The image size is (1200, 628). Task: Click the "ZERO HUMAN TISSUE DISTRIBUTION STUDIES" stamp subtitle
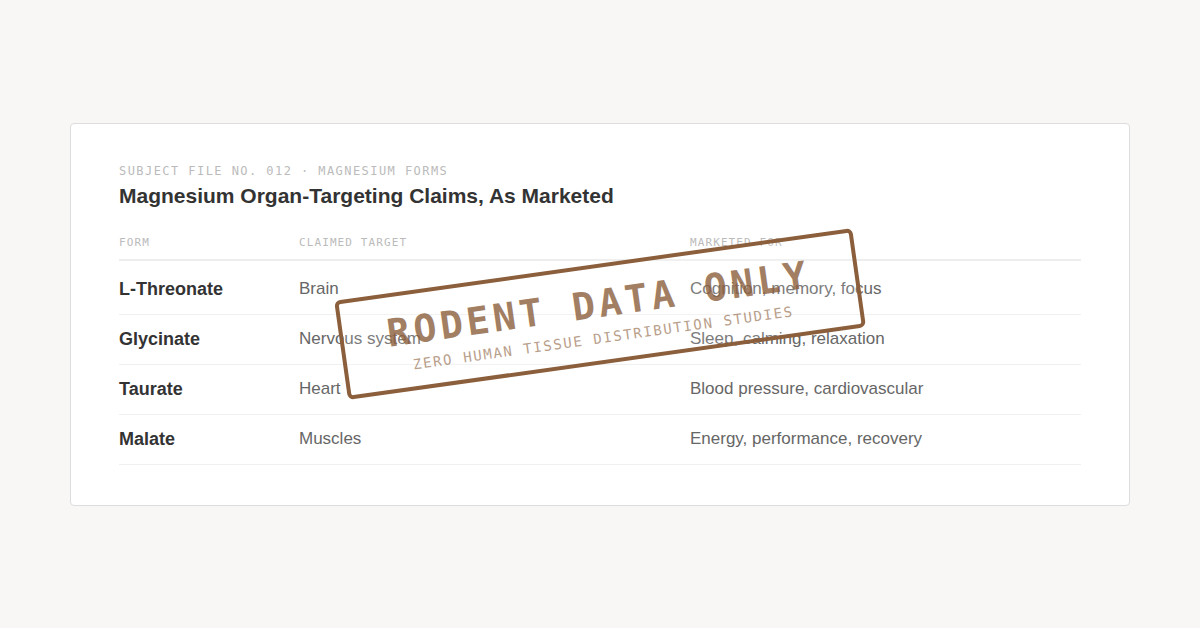click(x=603, y=338)
